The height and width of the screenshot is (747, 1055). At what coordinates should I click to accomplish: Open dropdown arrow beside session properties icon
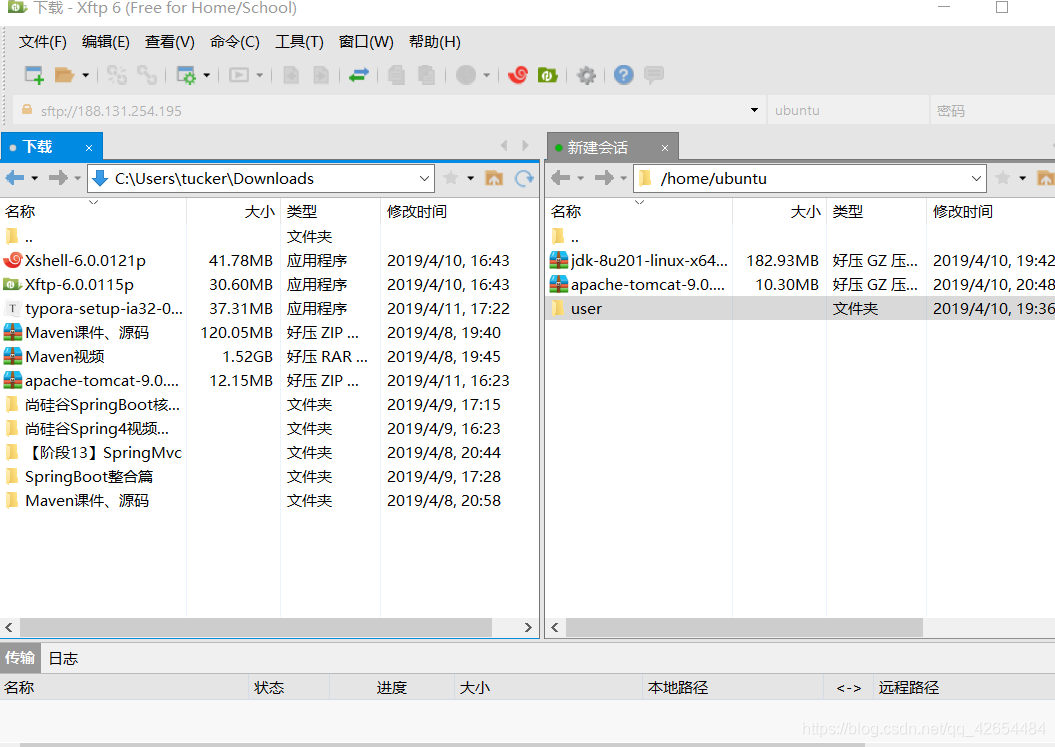[207, 75]
